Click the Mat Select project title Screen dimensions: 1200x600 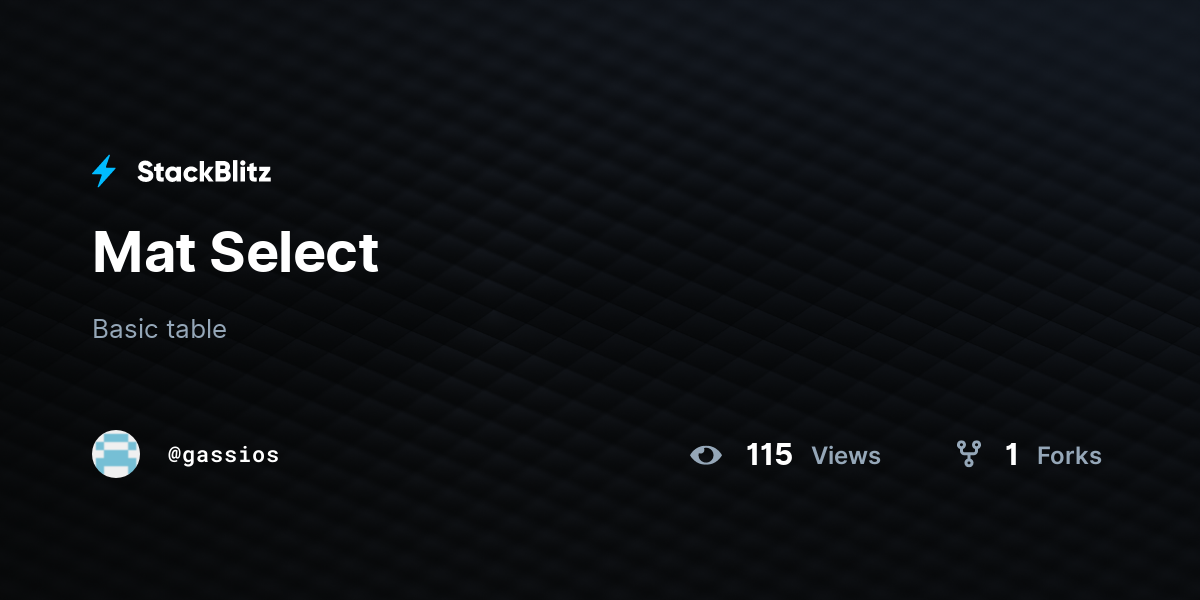236,252
